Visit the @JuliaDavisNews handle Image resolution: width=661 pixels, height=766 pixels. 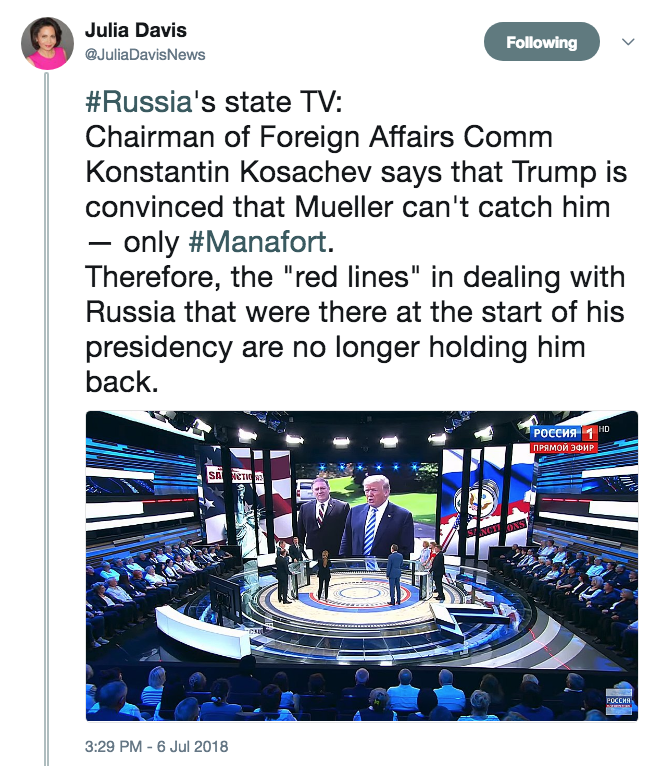pyautogui.click(x=145, y=55)
